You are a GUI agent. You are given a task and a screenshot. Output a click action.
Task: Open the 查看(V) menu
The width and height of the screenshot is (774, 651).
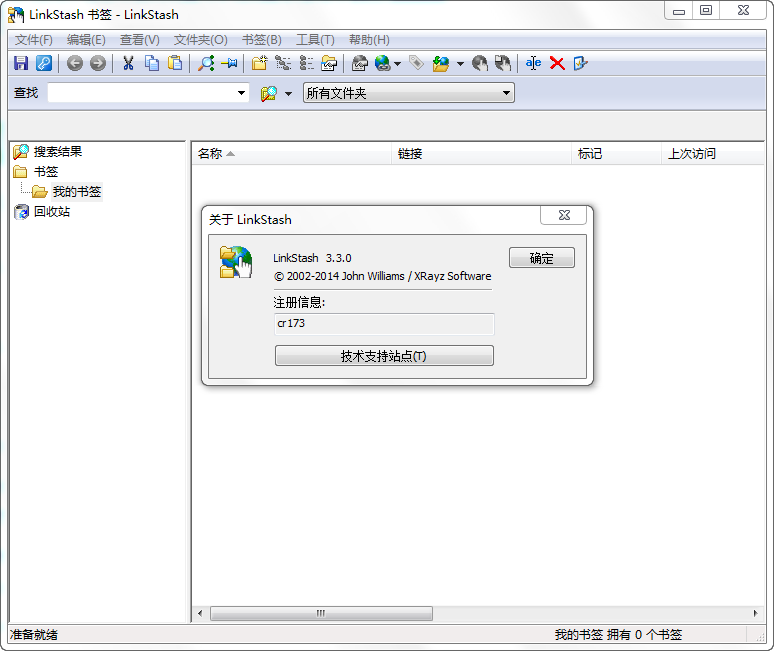pyautogui.click(x=140, y=40)
